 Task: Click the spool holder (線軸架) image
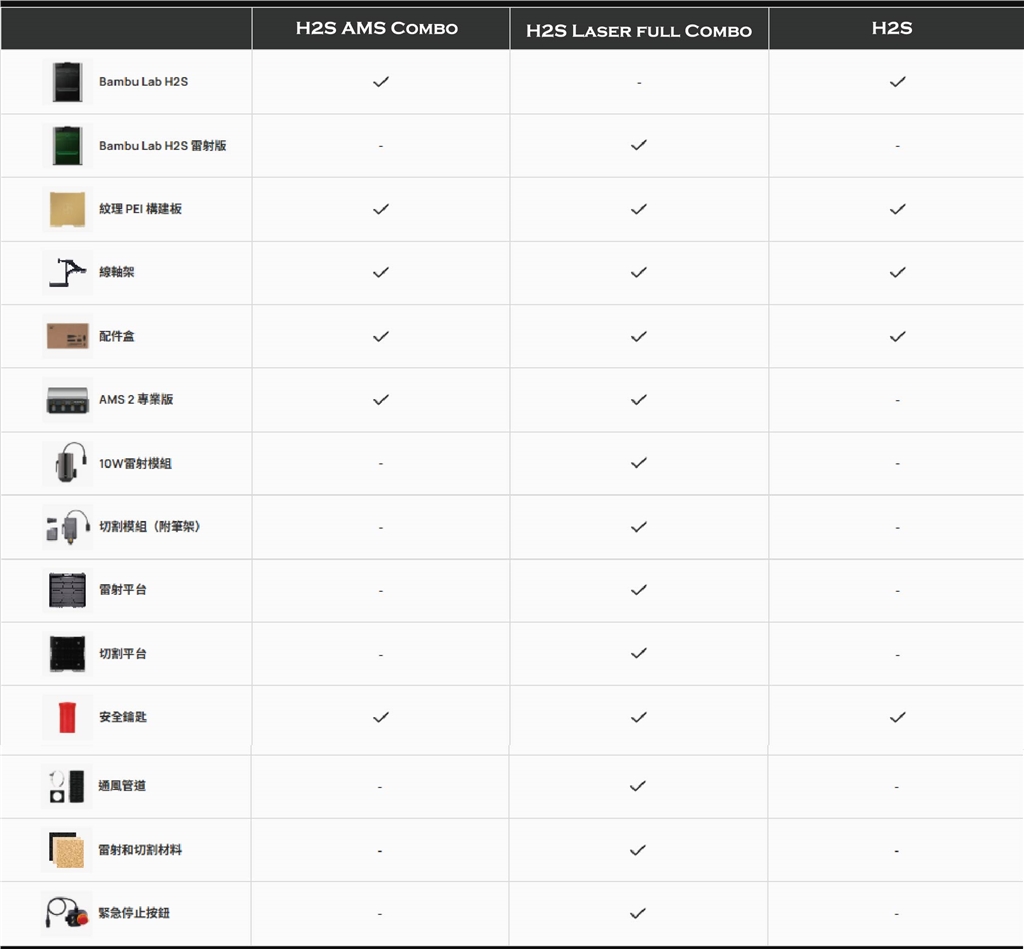(x=67, y=272)
